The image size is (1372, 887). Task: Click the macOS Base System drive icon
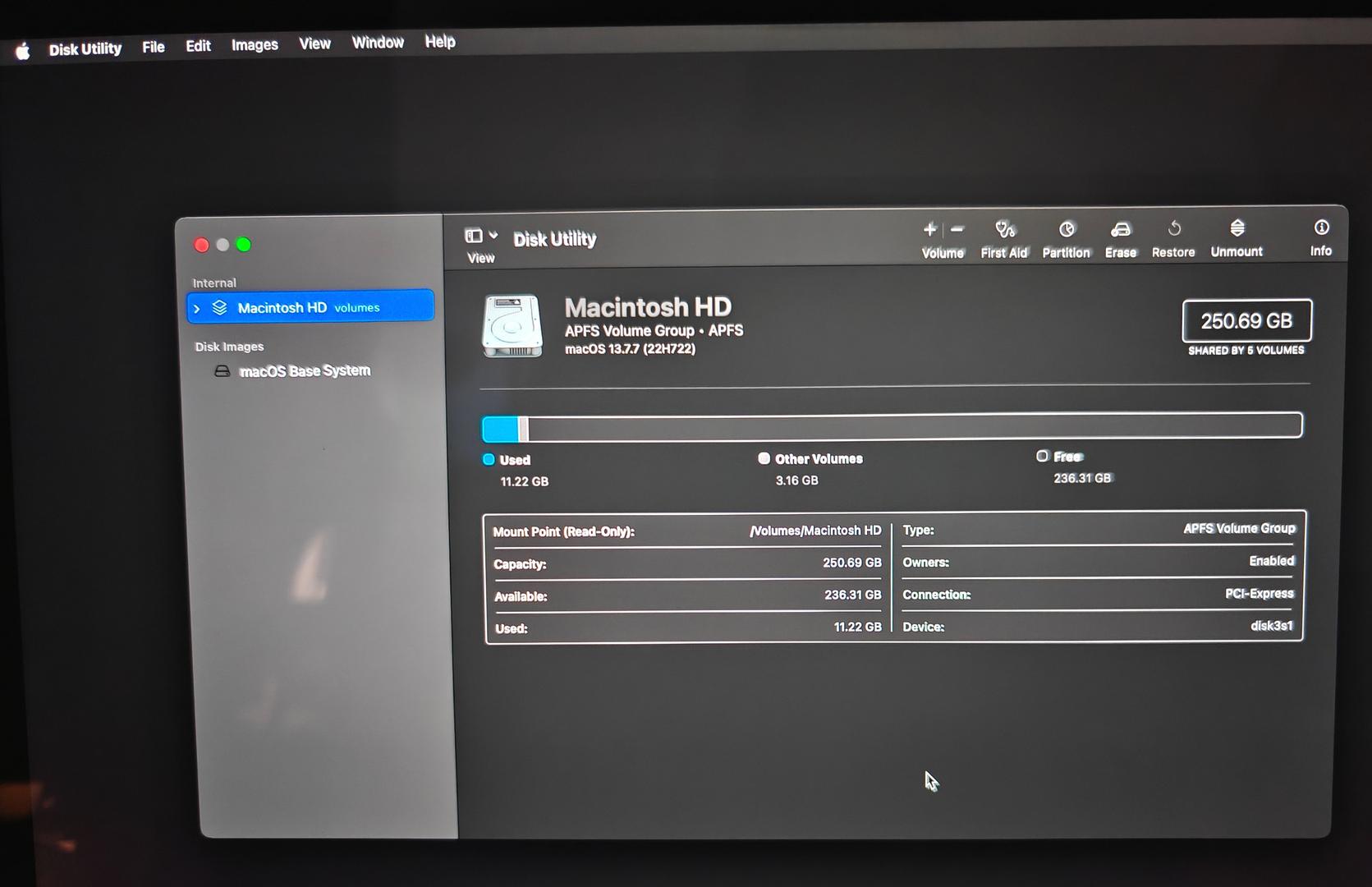[x=222, y=371]
